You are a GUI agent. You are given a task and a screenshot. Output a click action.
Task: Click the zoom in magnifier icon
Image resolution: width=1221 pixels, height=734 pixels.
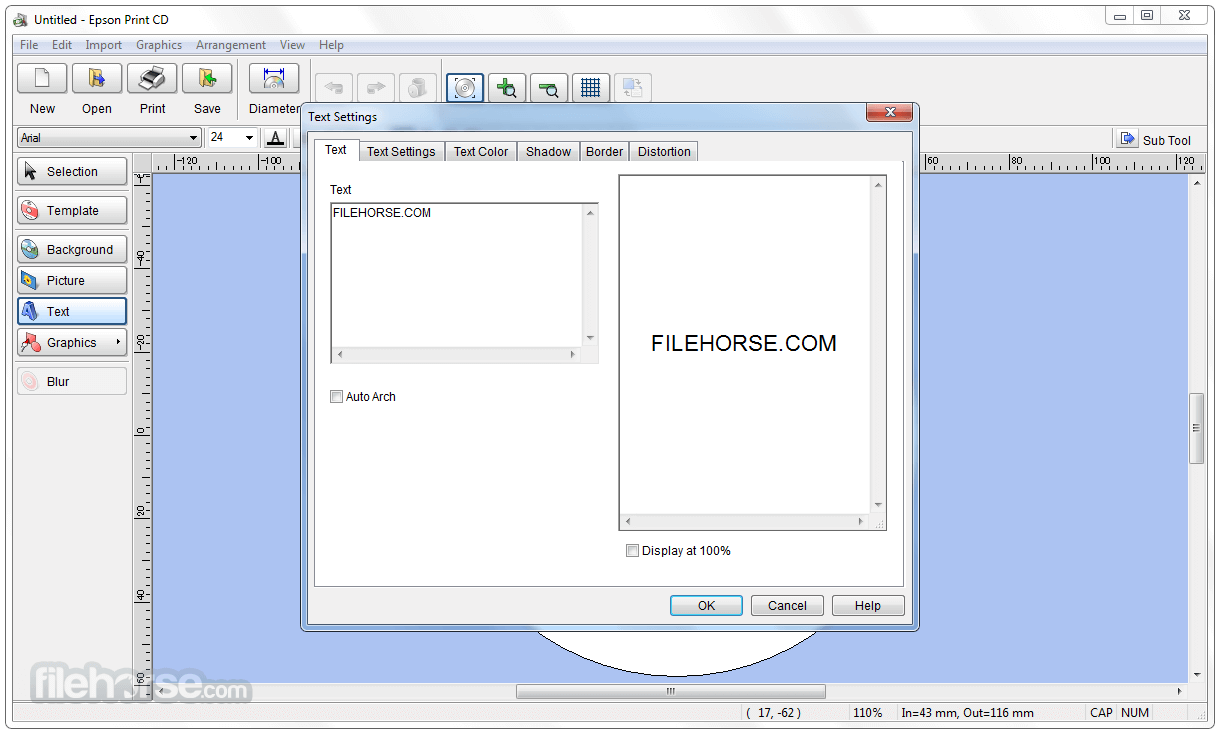[x=506, y=88]
